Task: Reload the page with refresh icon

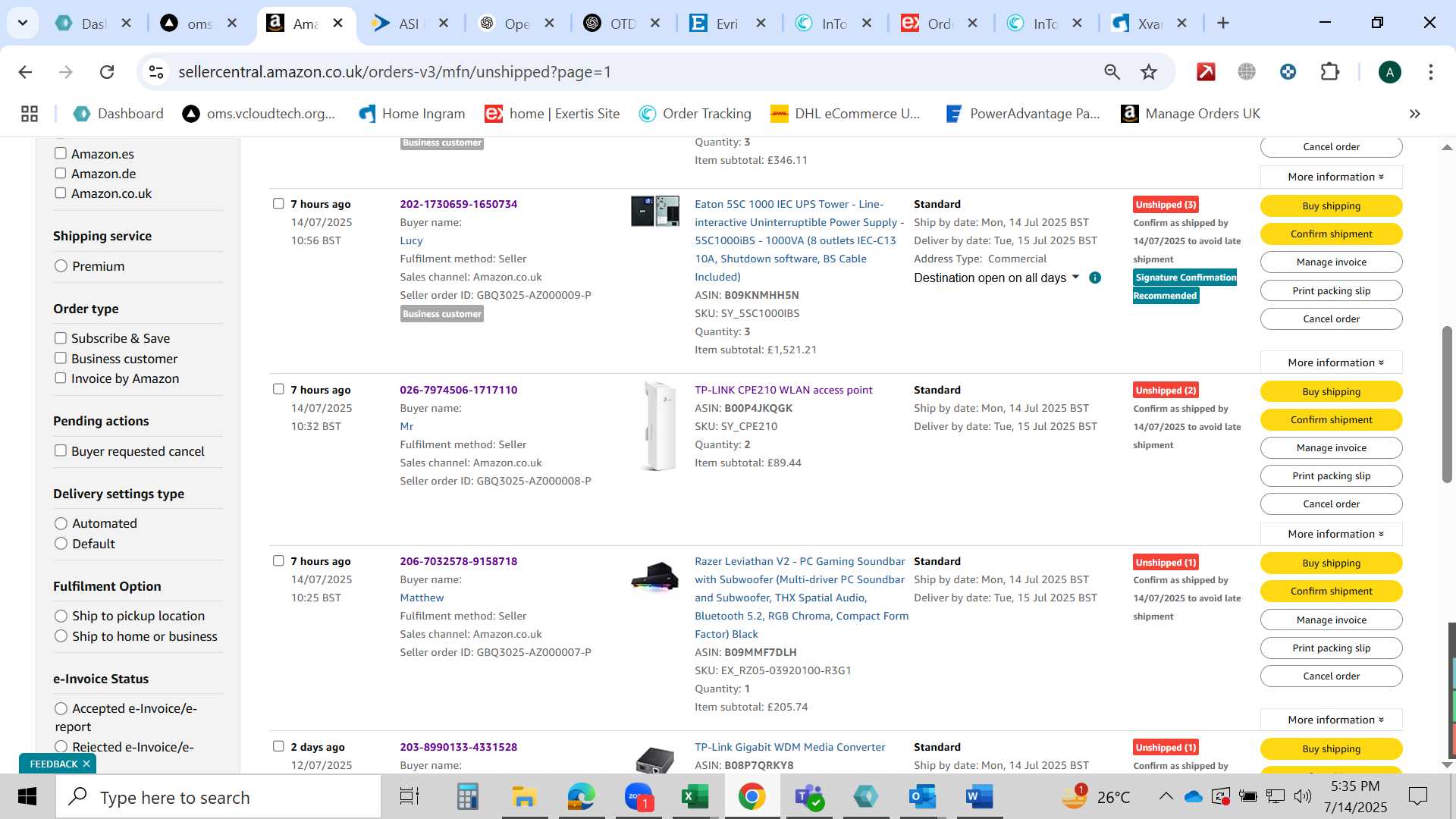Action: (x=107, y=72)
